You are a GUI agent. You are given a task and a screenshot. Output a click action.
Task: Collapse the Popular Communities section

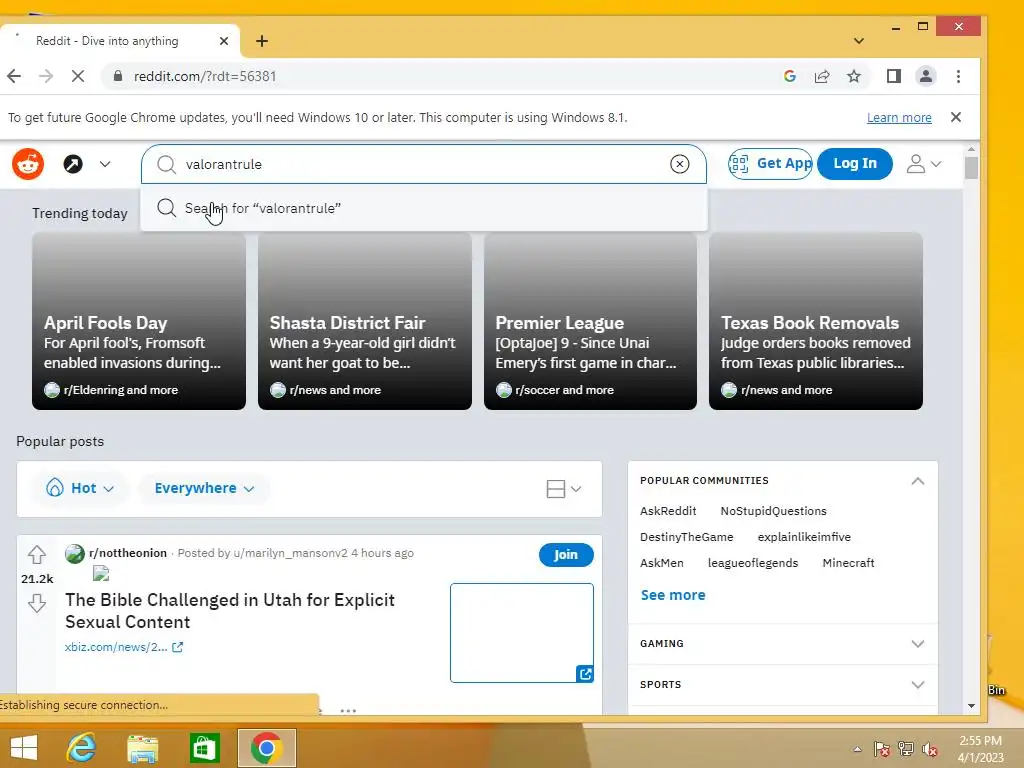click(x=918, y=481)
